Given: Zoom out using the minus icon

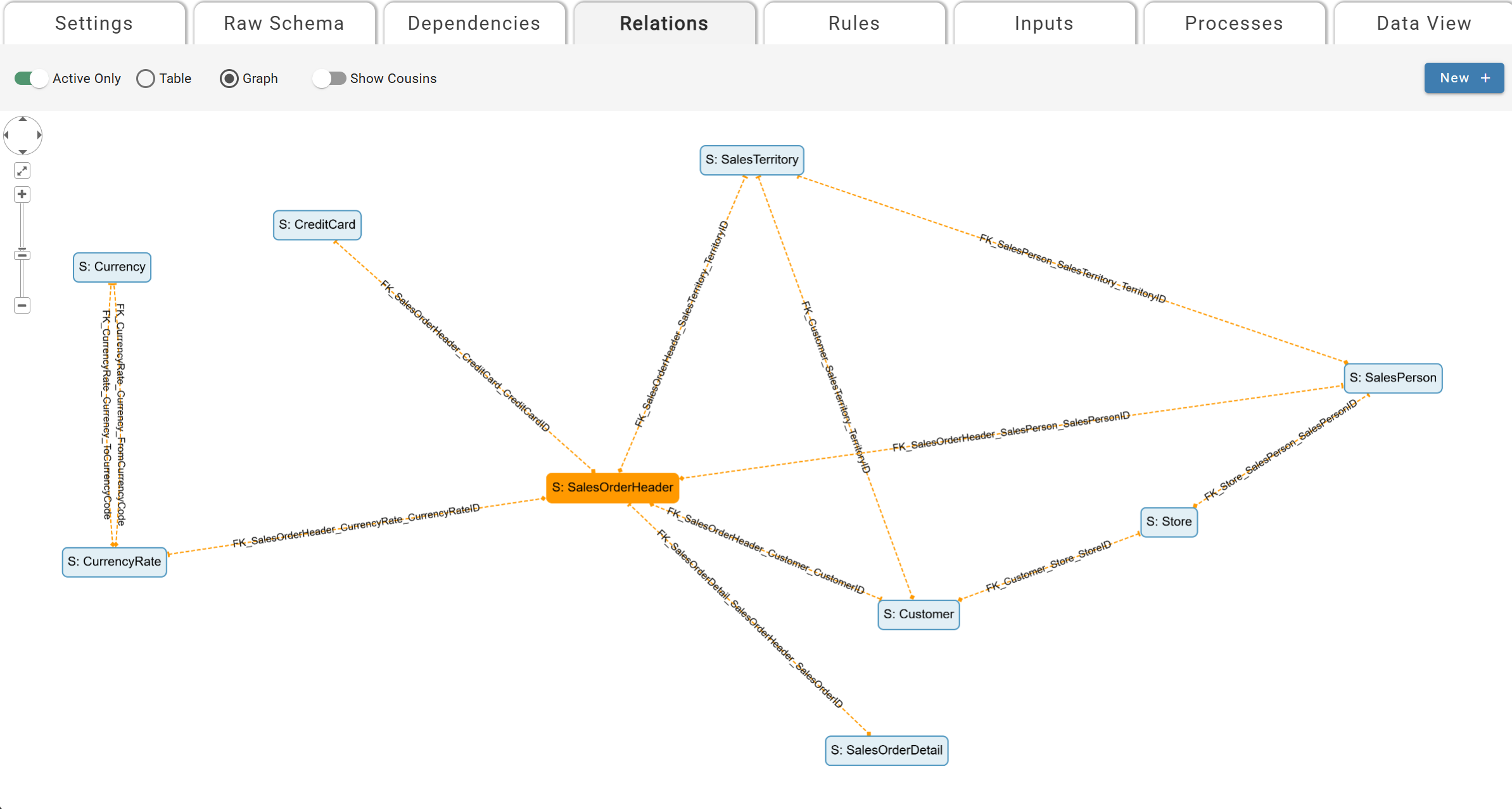Looking at the screenshot, I should pos(22,305).
